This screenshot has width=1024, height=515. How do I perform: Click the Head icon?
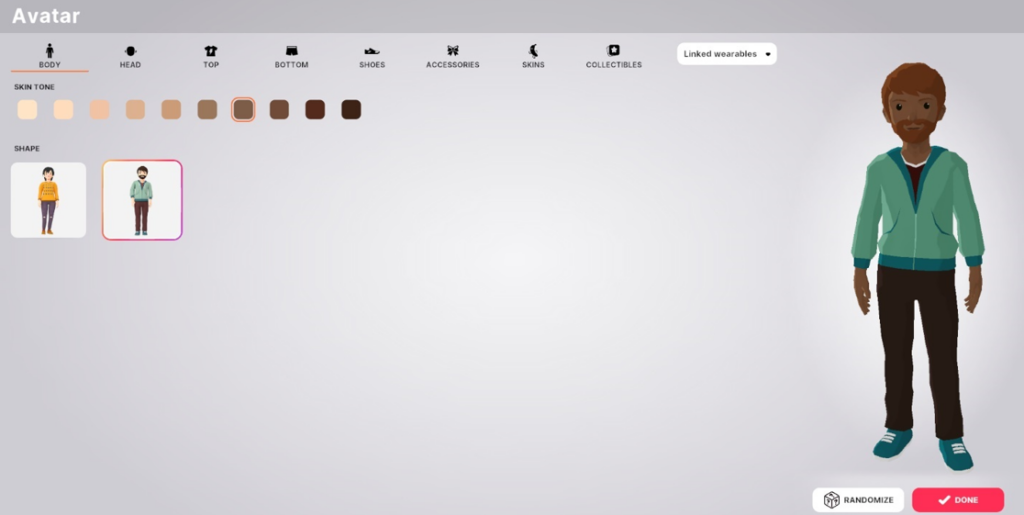(x=130, y=51)
